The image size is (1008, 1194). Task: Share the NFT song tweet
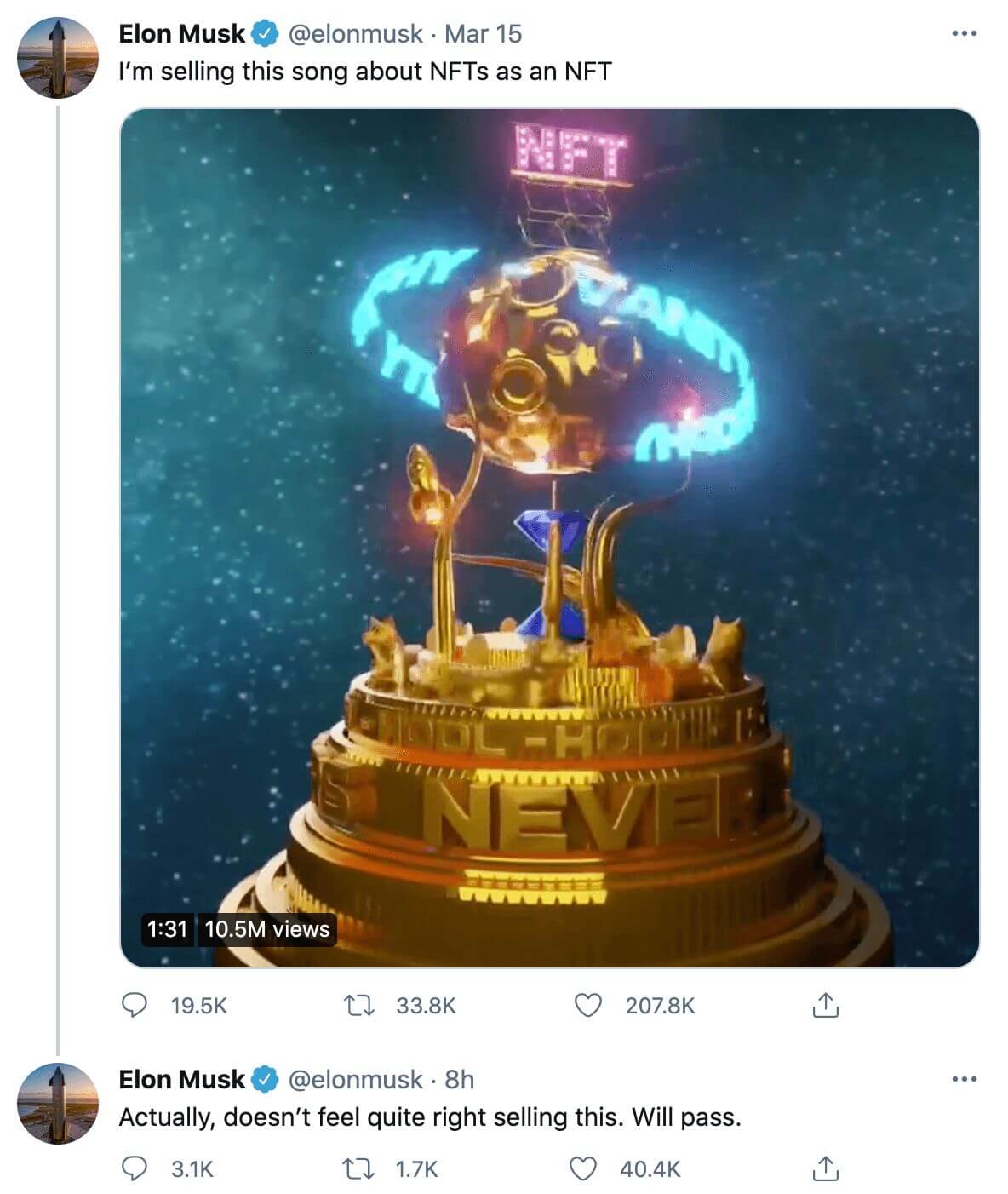coord(825,1006)
